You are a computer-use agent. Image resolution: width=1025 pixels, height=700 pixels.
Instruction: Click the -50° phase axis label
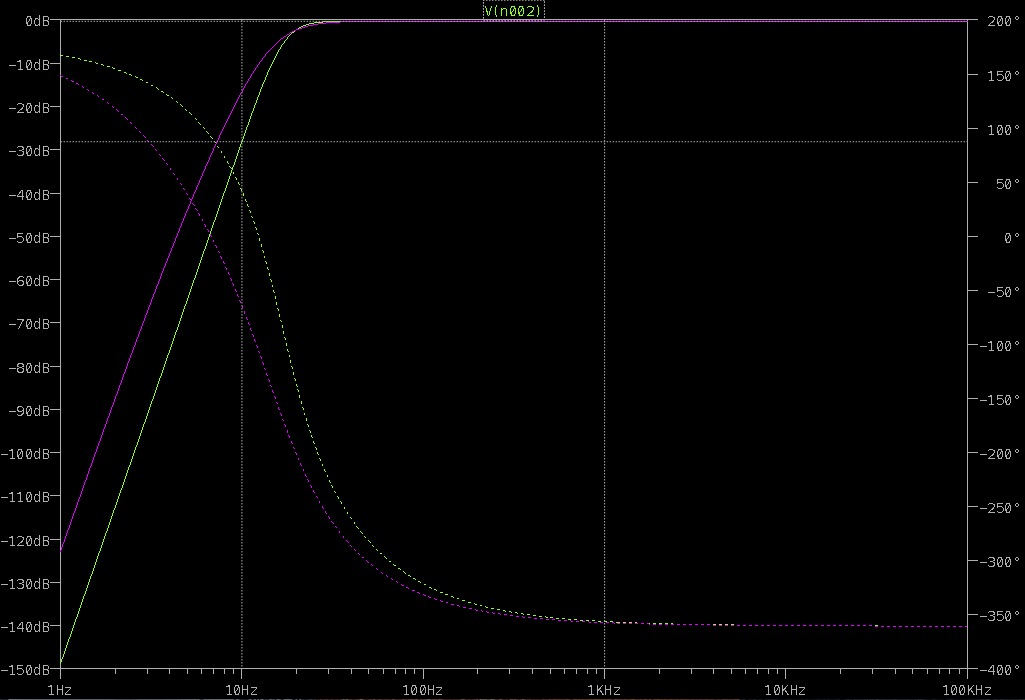point(1003,292)
